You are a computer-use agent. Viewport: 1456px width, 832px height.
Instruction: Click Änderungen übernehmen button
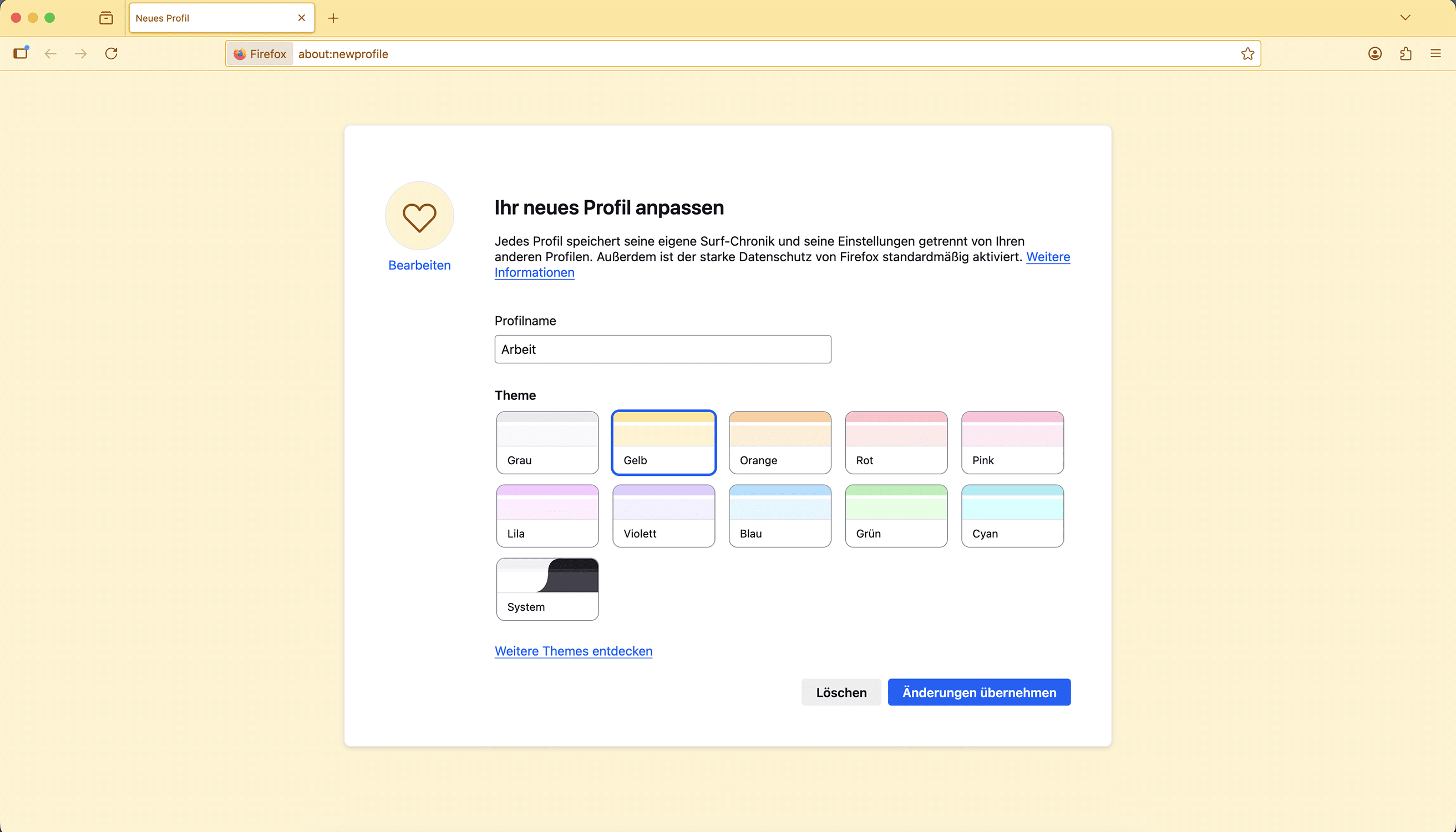(x=979, y=692)
